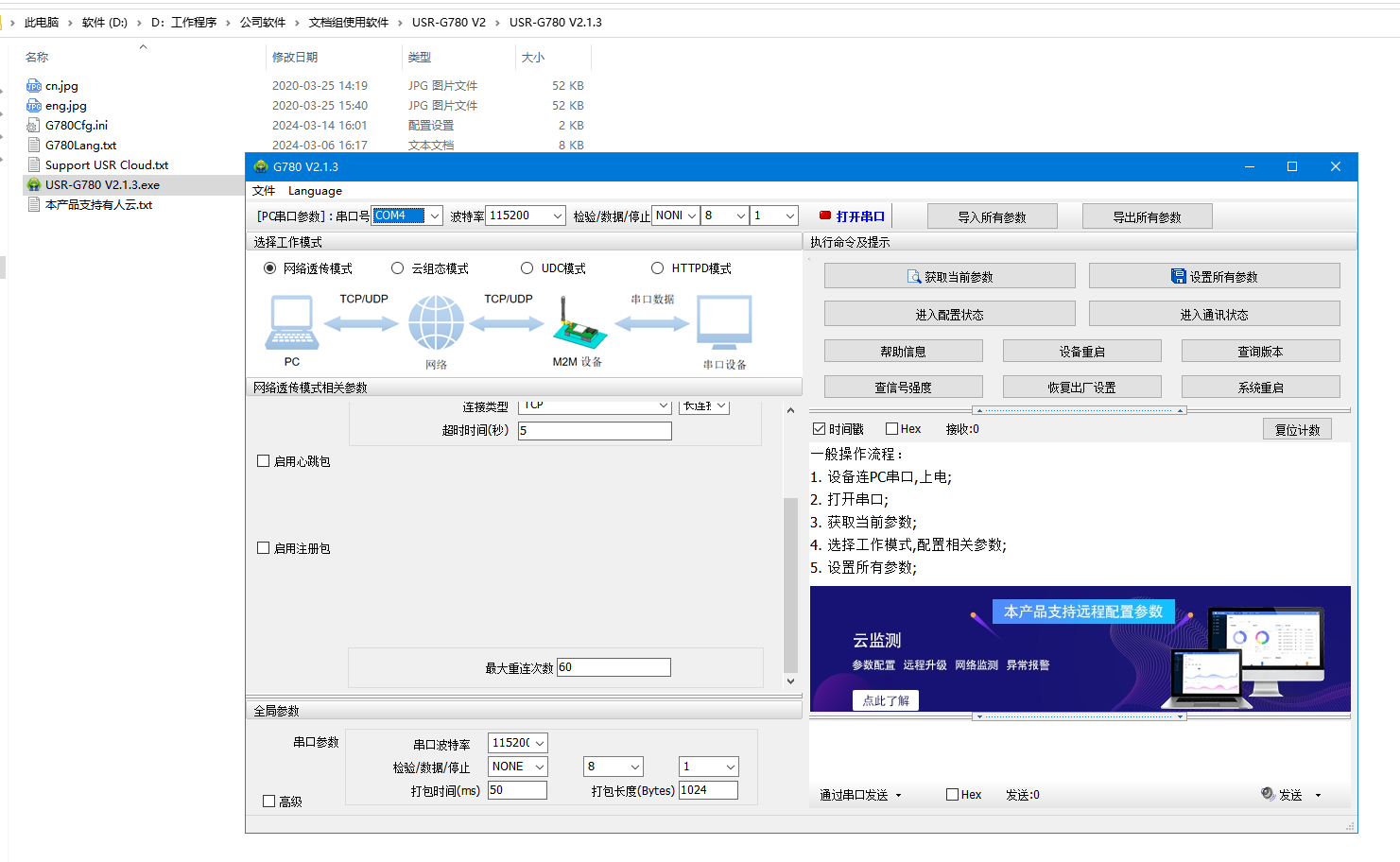Open the COM4 serial port dropdown
1400x862 pixels.
[x=435, y=216]
